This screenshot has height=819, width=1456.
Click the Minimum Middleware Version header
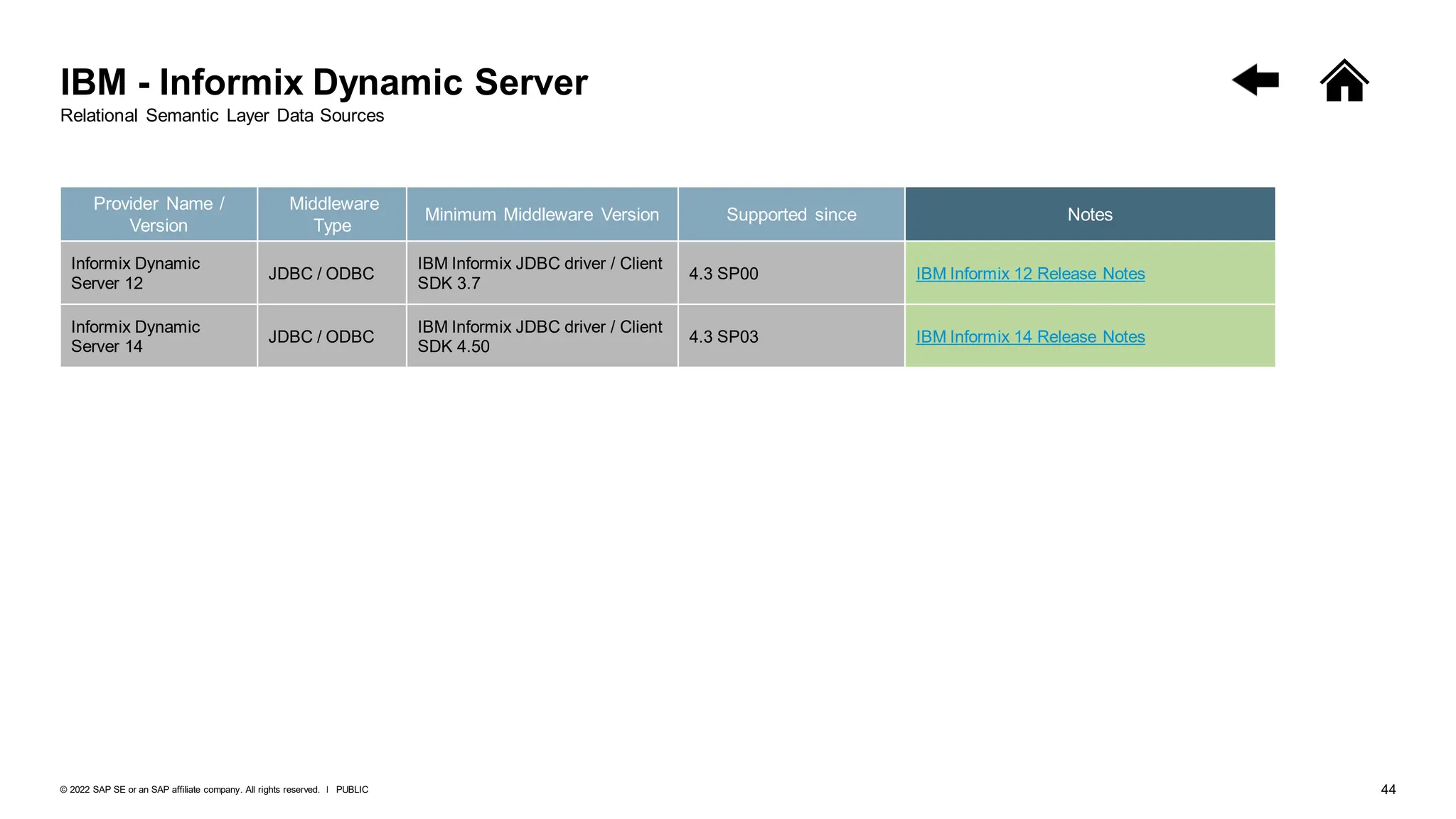pos(542,215)
